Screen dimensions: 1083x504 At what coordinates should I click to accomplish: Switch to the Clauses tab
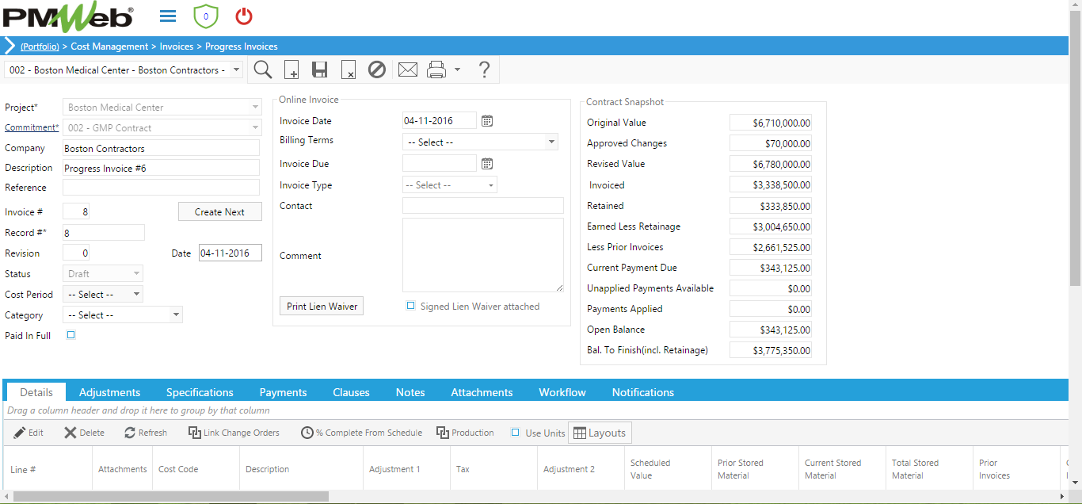point(351,392)
